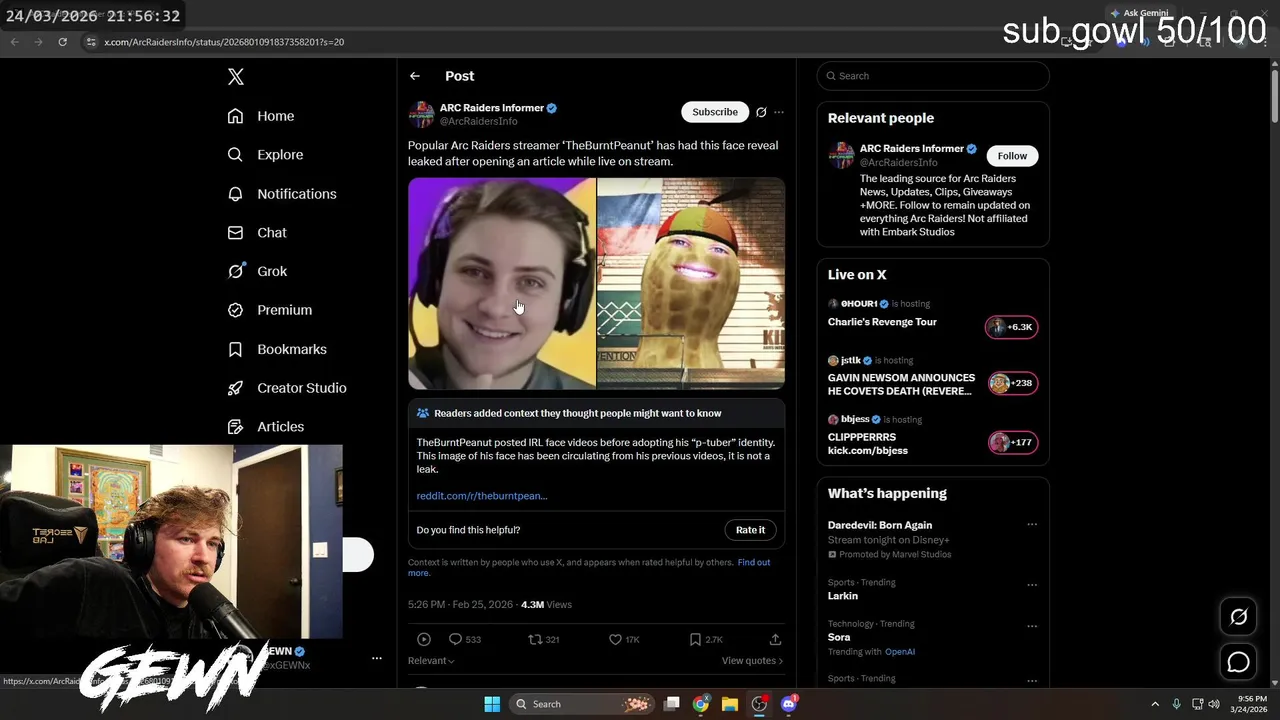This screenshot has width=1280, height=720.
Task: Click the Windows taskbar Search box
Action: pyautogui.click(x=581, y=704)
